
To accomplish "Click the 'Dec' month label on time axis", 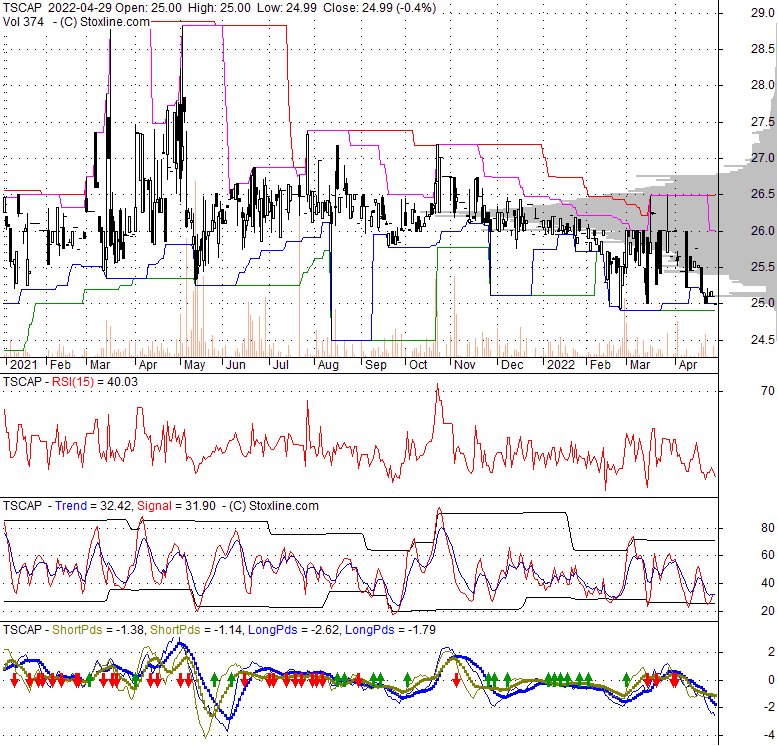I will tap(512, 365).
